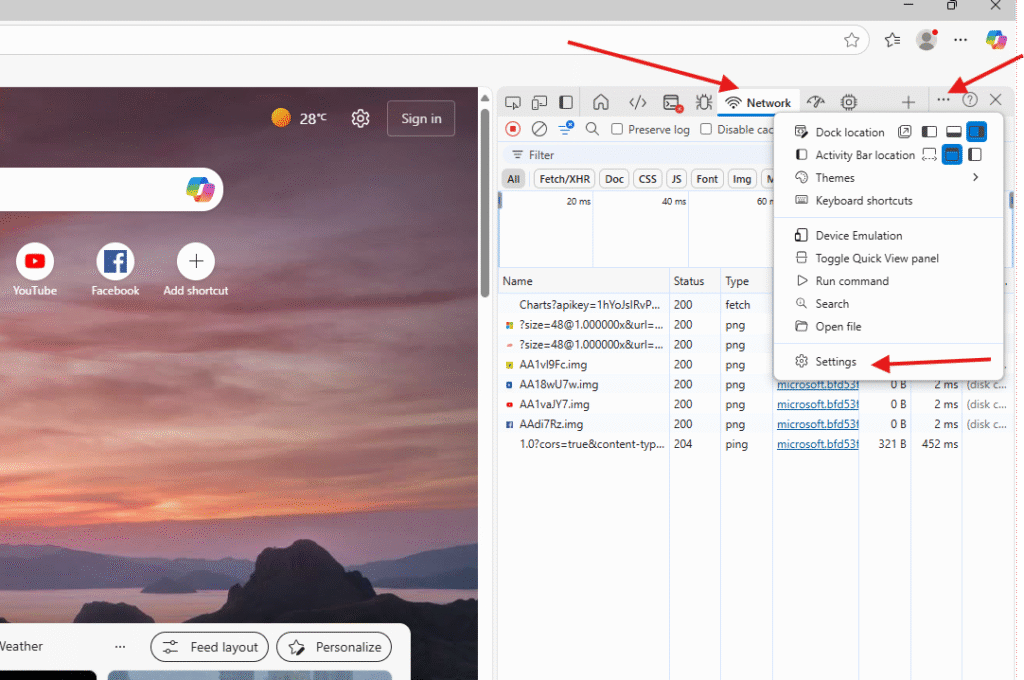Click the Filter input field

[600, 155]
